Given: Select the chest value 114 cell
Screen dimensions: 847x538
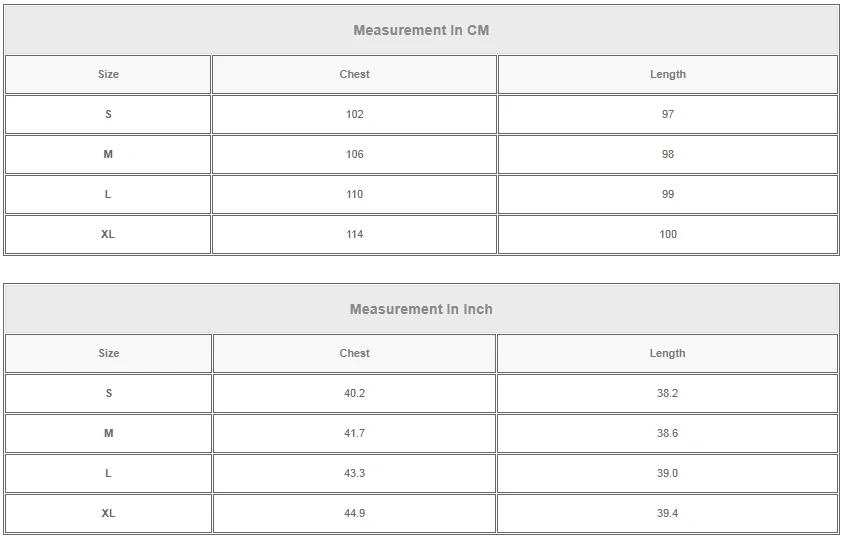Looking at the screenshot, I should [x=354, y=234].
